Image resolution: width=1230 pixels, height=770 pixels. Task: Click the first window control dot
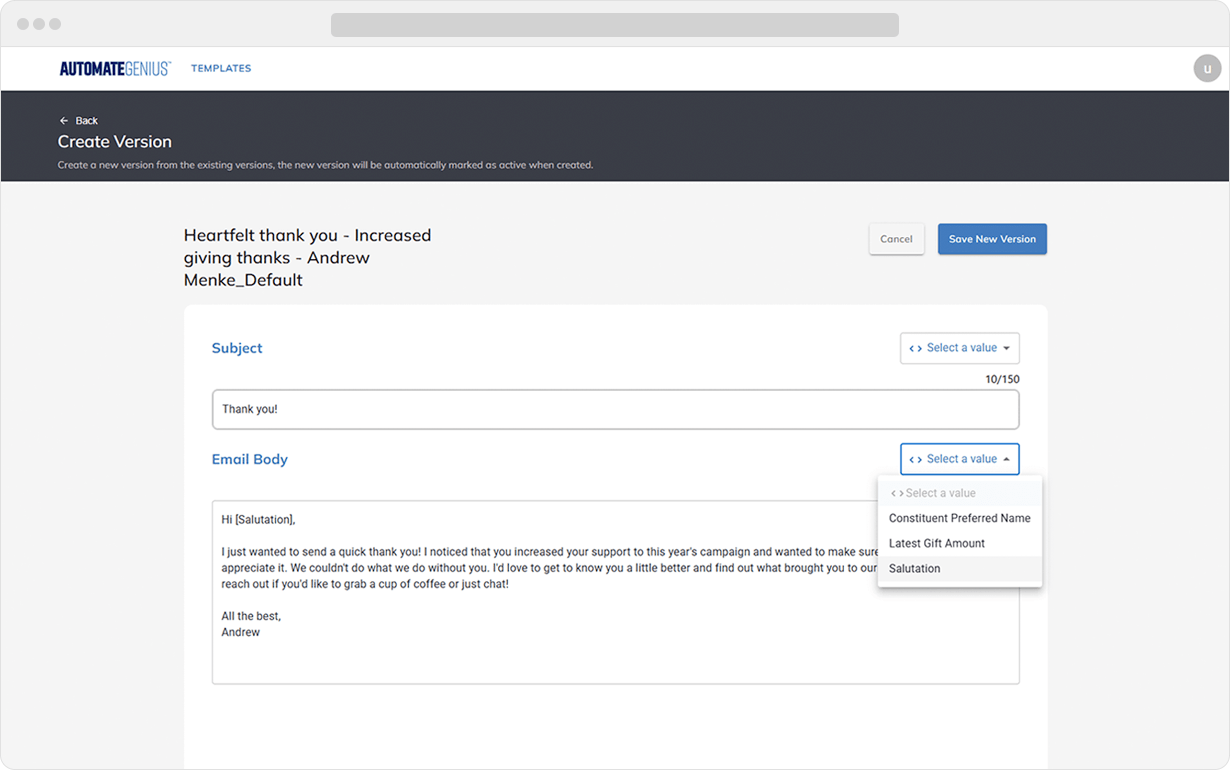pyautogui.click(x=23, y=24)
